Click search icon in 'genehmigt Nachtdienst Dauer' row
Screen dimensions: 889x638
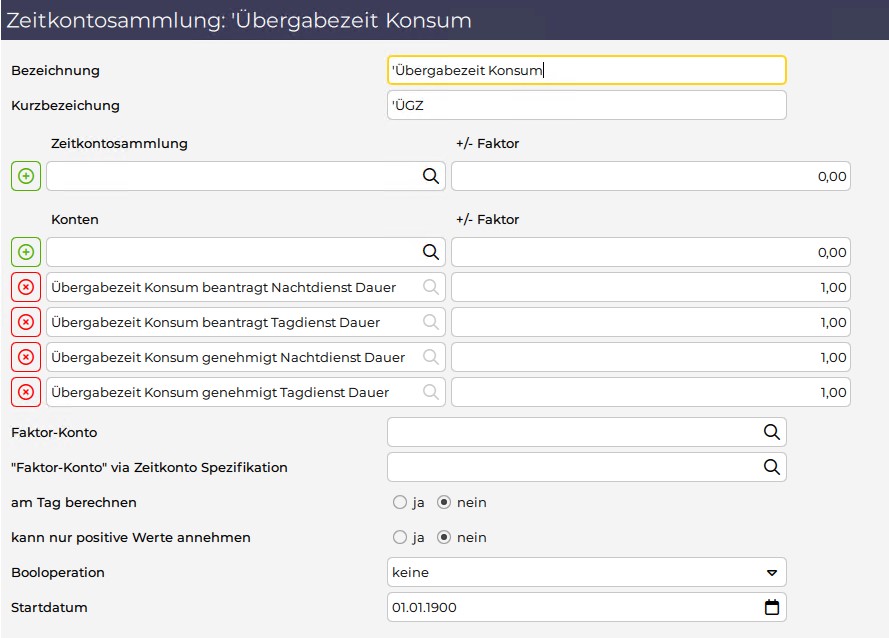coord(431,357)
